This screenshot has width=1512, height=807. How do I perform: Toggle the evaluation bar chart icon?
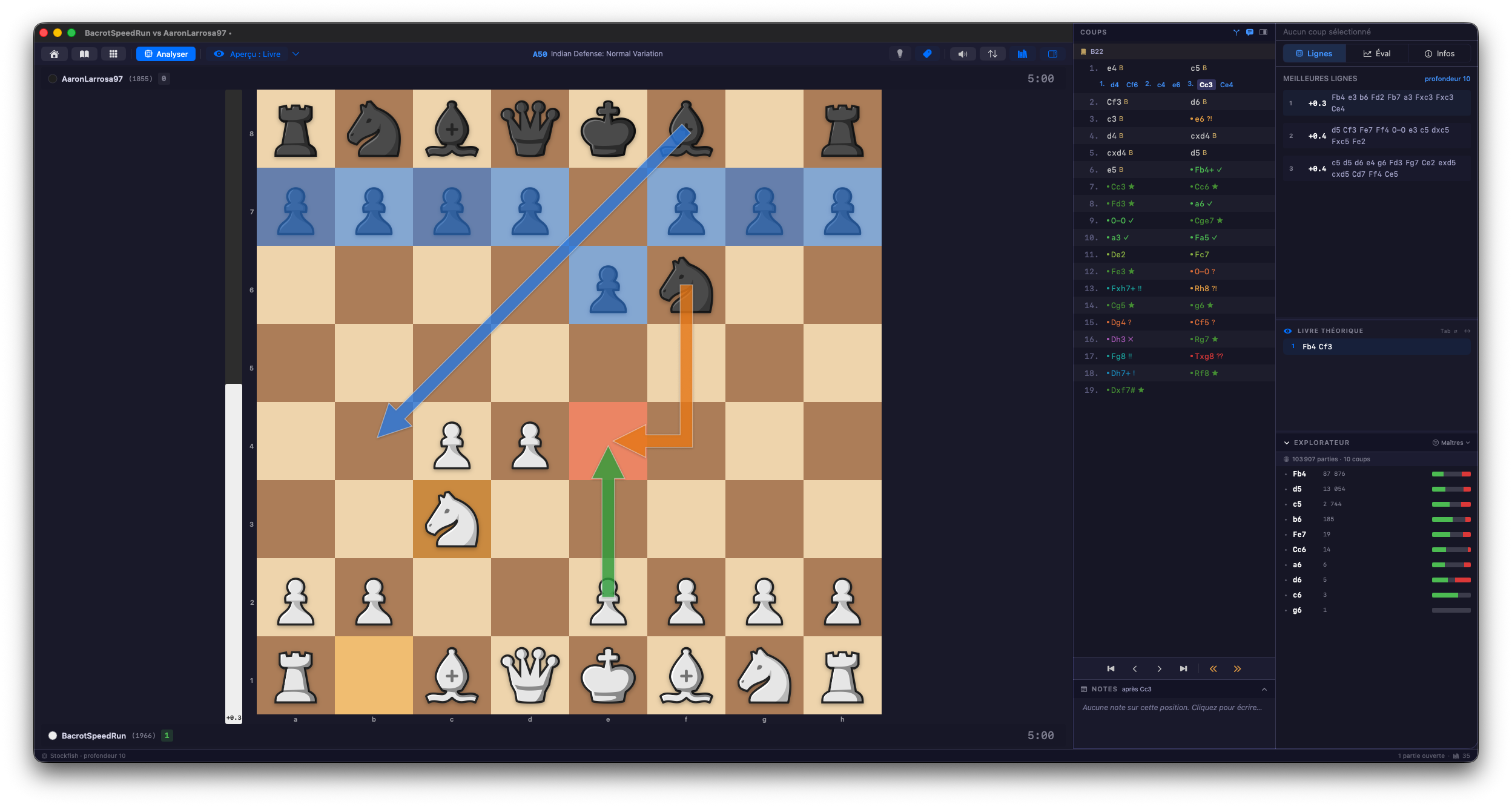(1022, 54)
